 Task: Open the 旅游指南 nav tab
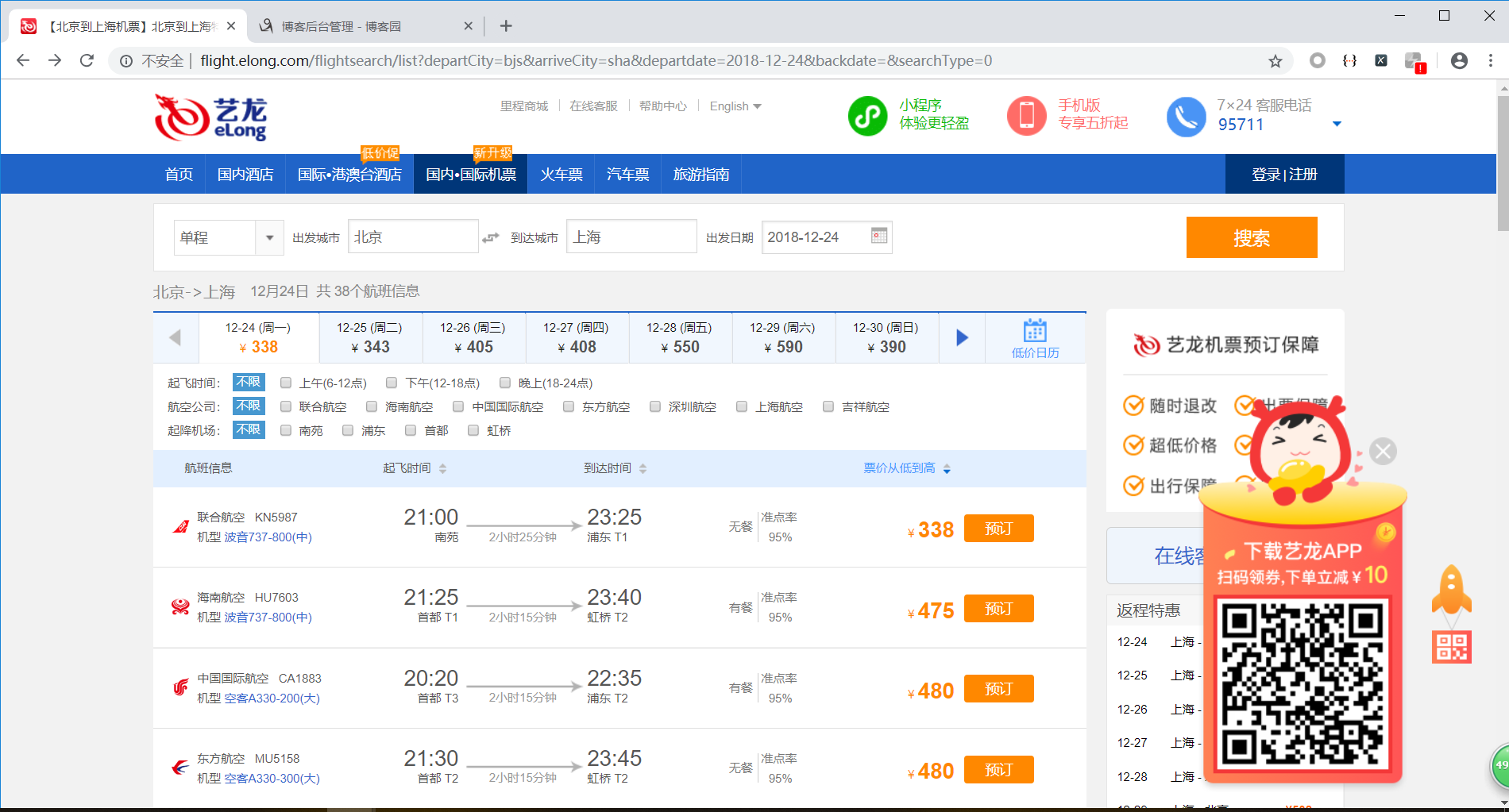click(701, 175)
